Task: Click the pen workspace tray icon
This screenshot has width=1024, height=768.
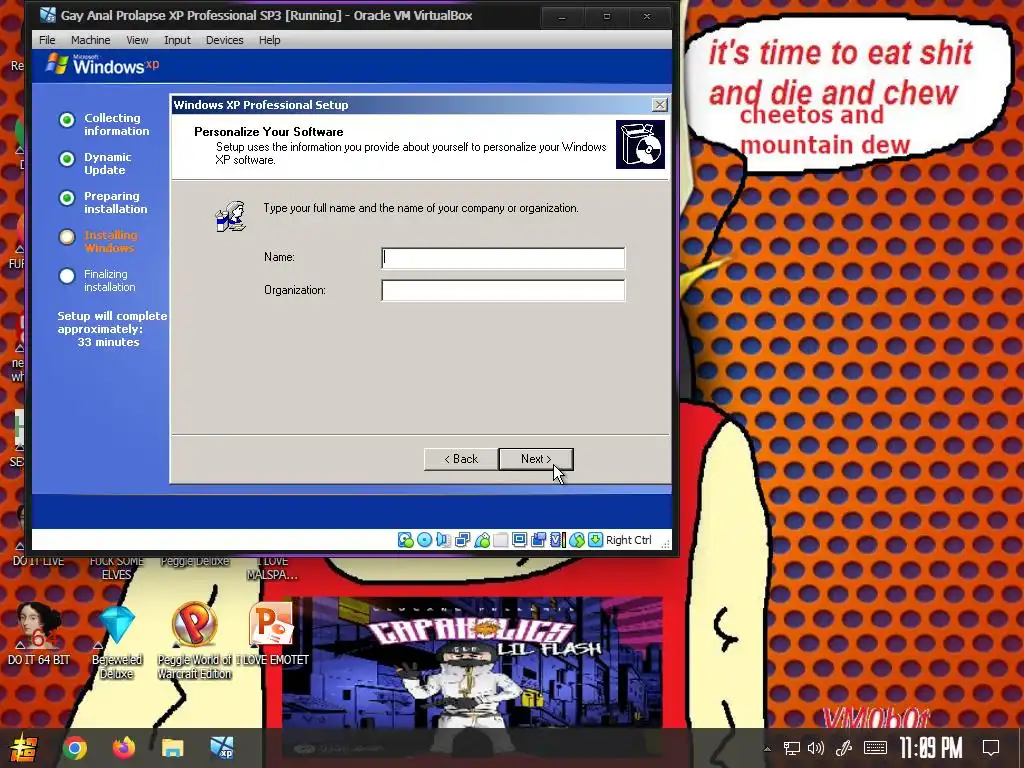Action: 844,748
